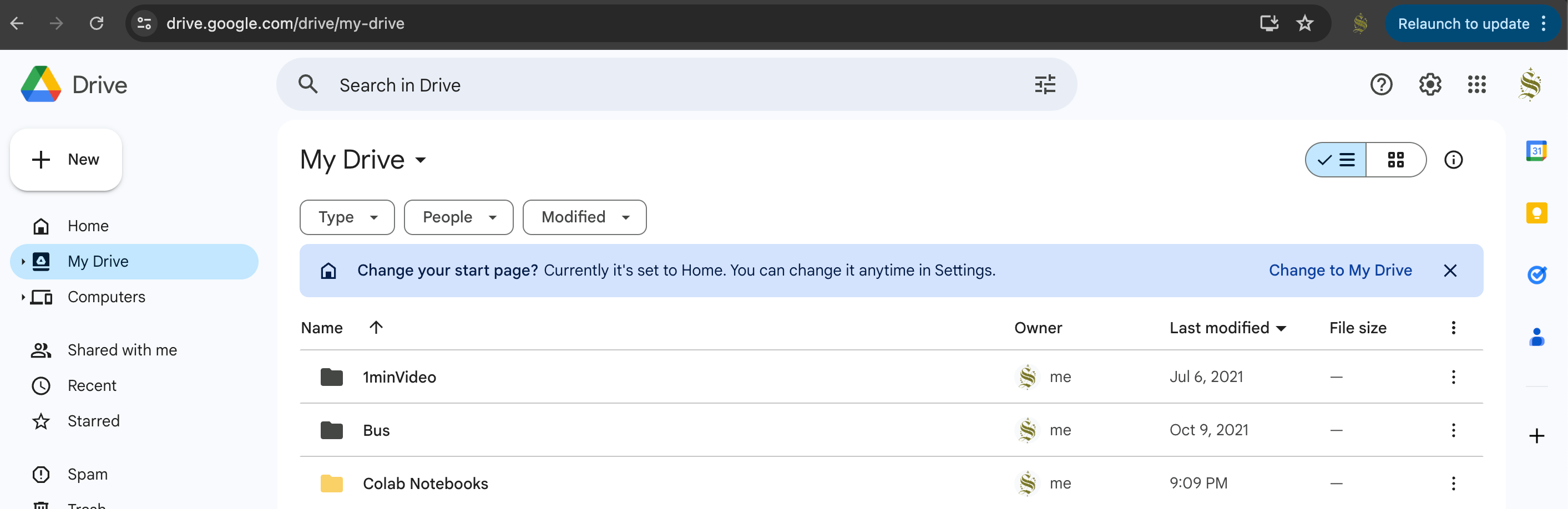The height and width of the screenshot is (509, 1568).
Task: Open the Google apps grid
Action: coord(1476,84)
